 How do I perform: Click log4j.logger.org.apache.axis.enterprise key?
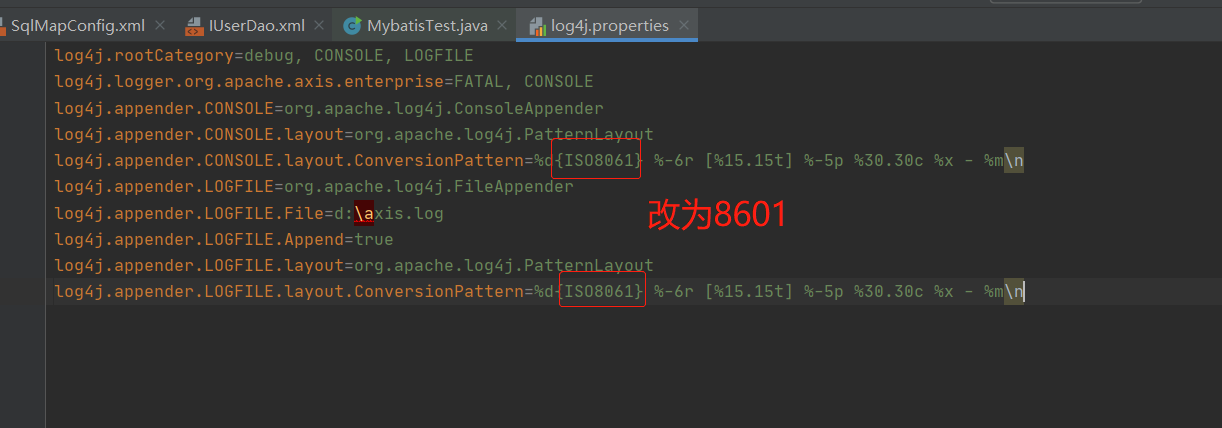[x=249, y=82]
